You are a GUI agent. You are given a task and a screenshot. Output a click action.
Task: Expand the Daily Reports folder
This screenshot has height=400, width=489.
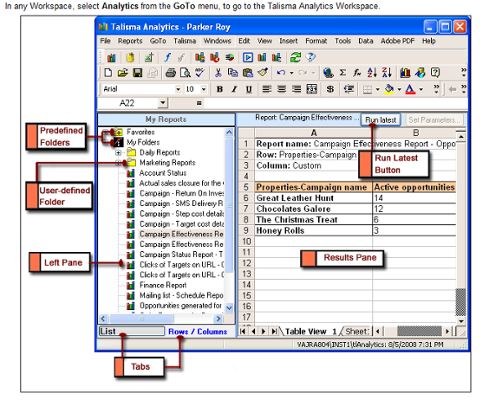pyautogui.click(x=118, y=153)
